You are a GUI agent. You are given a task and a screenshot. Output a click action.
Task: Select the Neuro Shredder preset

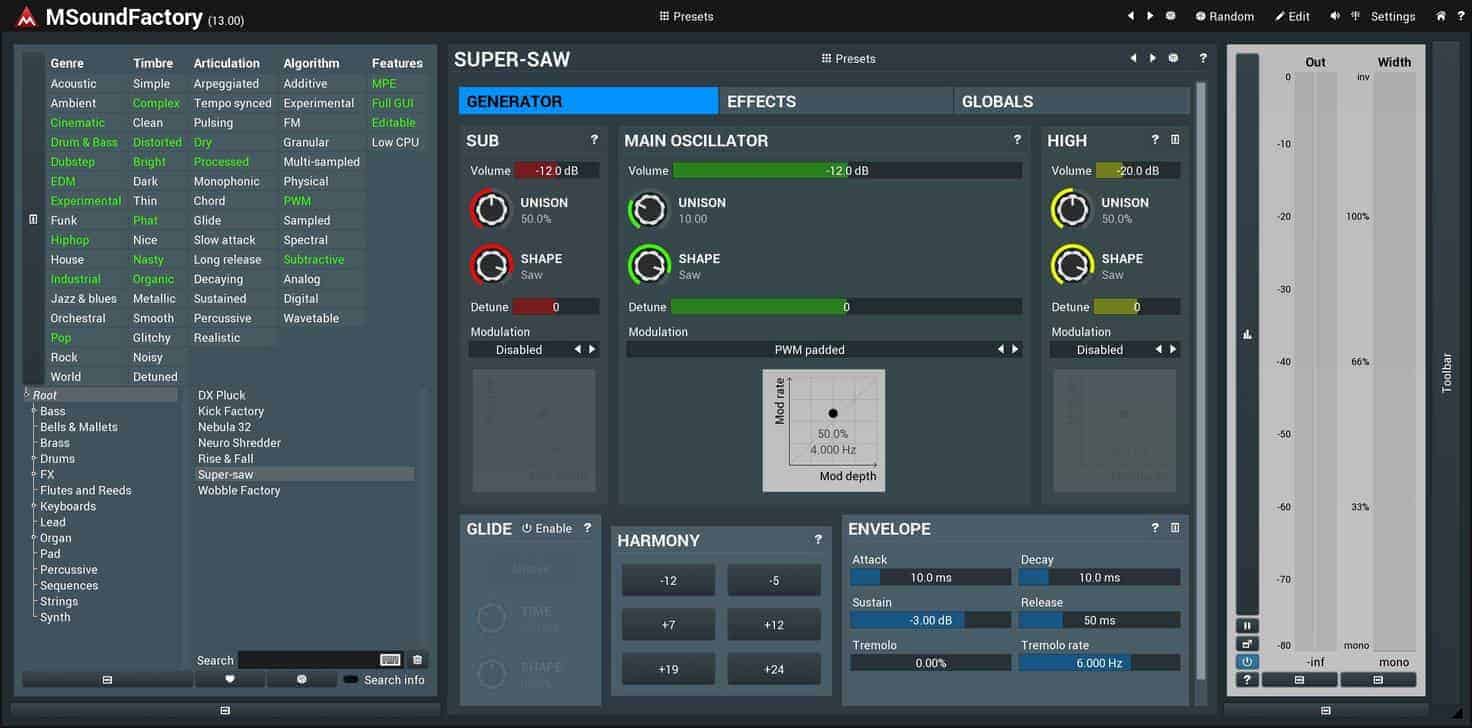[239, 443]
